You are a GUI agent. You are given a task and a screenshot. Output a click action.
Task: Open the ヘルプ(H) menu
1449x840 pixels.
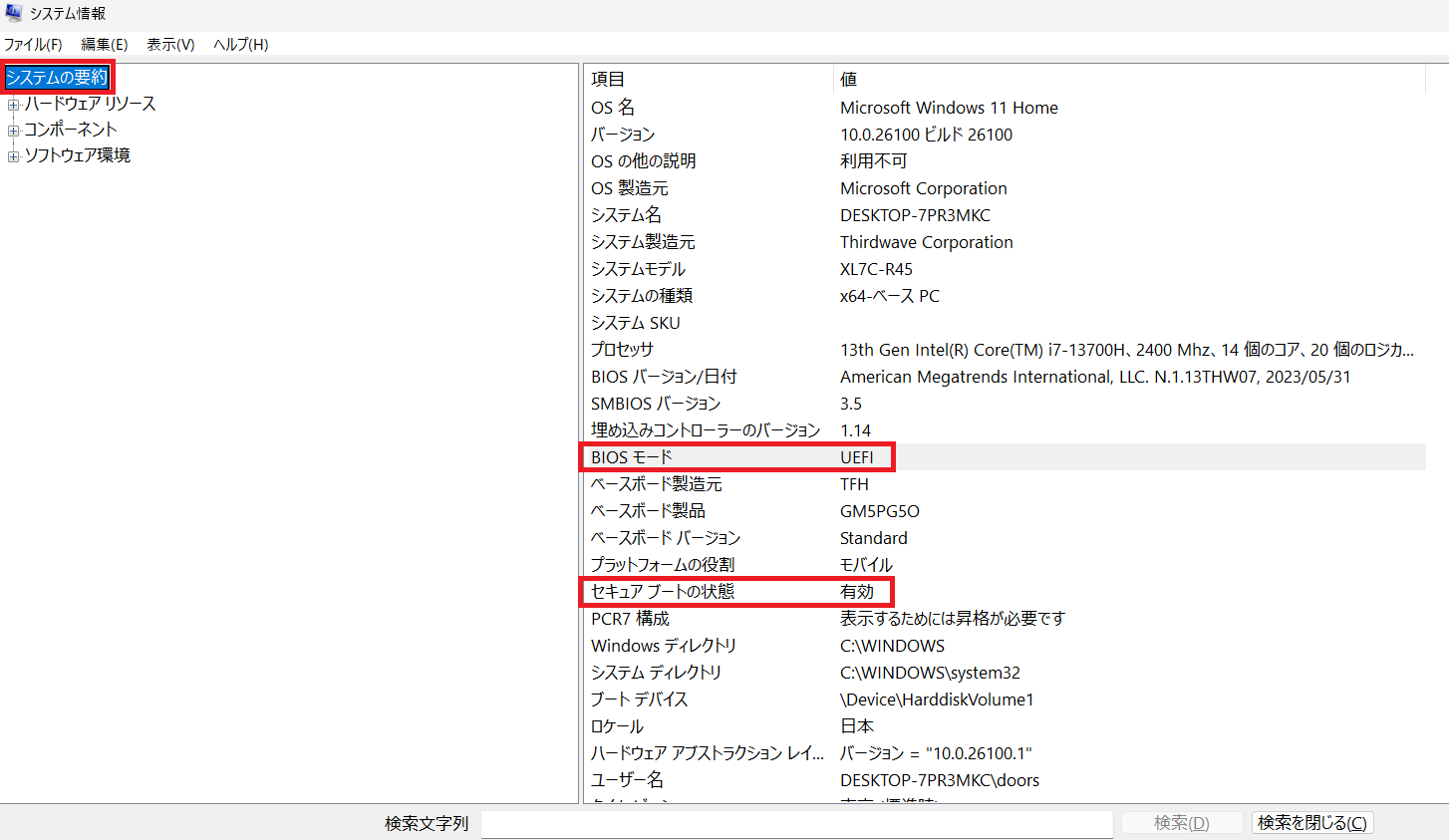pyautogui.click(x=240, y=45)
